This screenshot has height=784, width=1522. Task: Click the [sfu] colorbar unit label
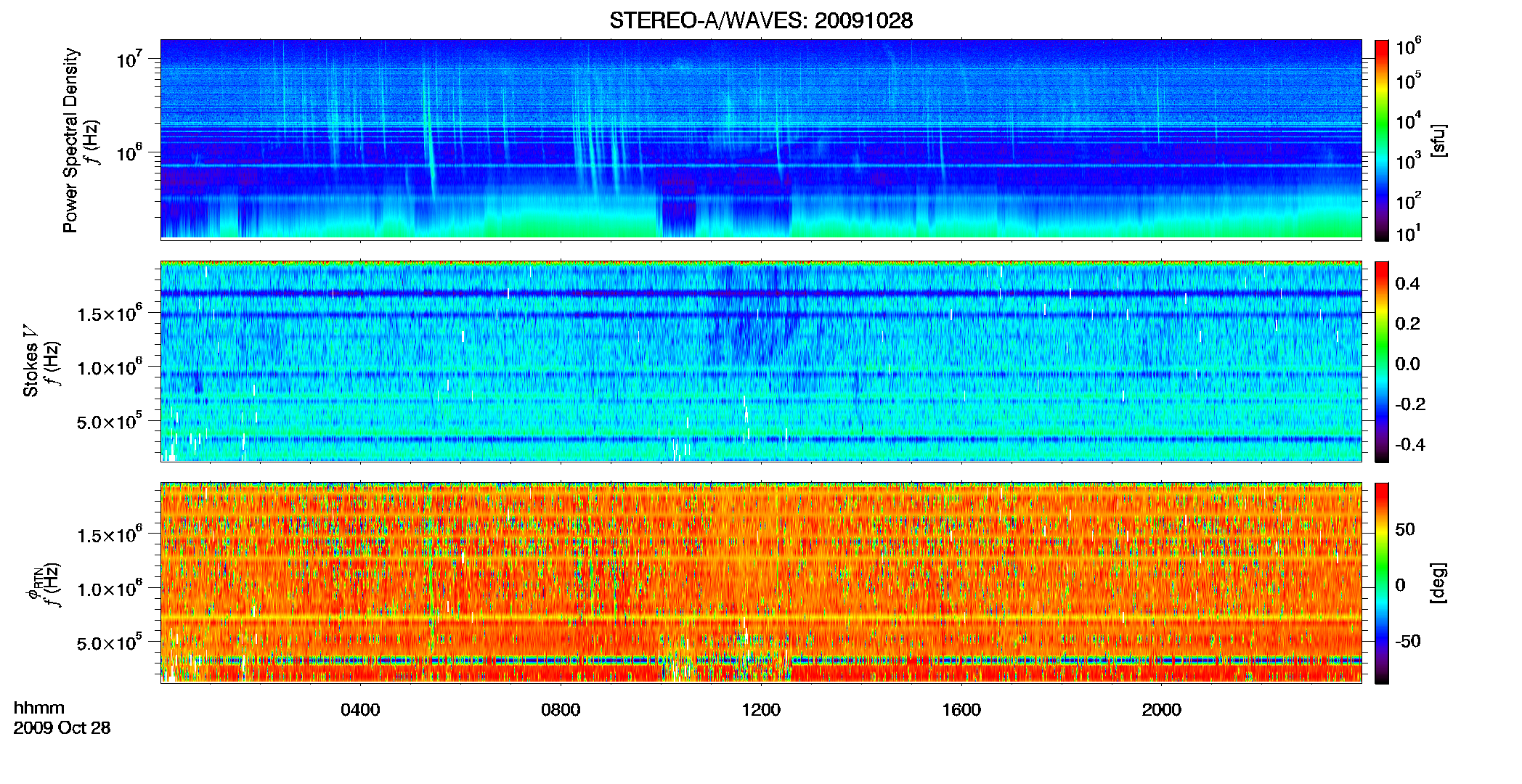coord(1439,140)
